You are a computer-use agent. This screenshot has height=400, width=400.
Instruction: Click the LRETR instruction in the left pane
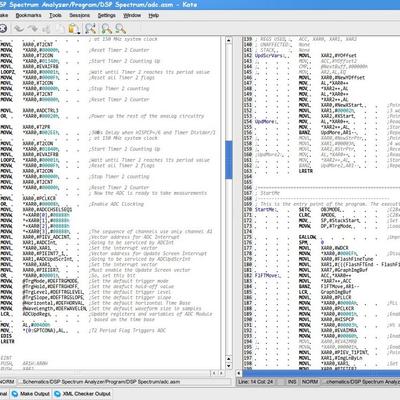click(7, 341)
